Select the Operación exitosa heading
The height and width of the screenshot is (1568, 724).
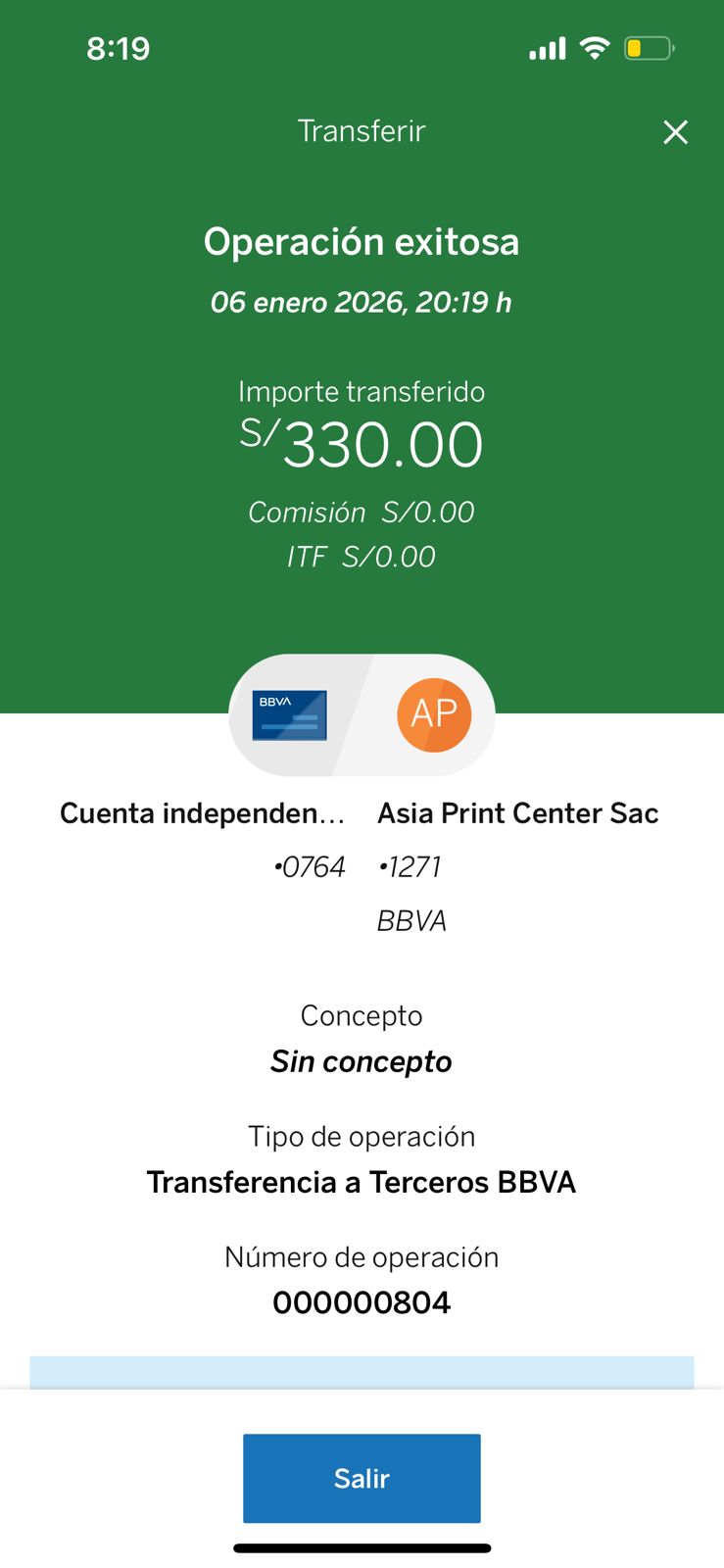point(362,242)
